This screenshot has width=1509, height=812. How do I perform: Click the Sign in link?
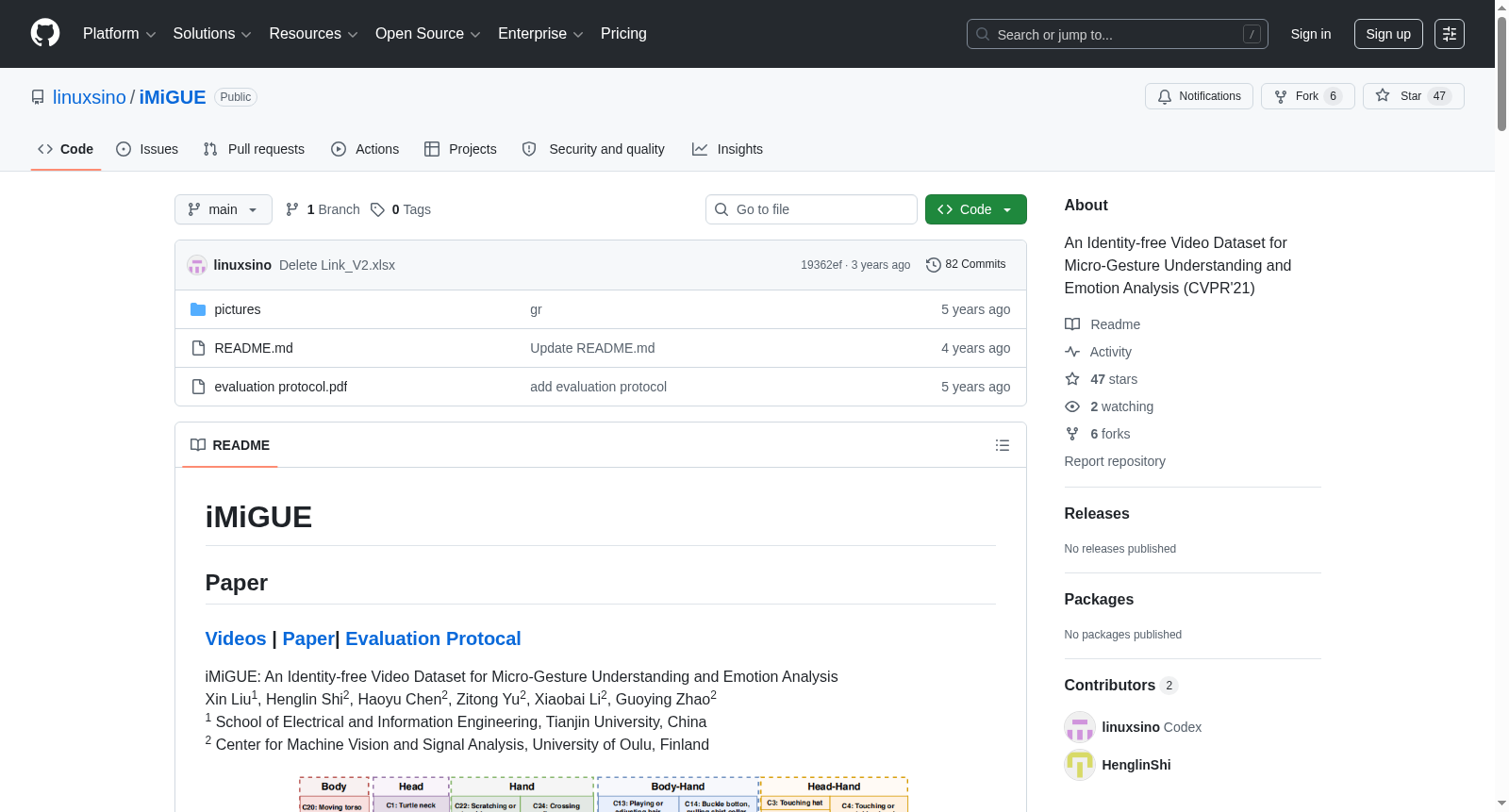coord(1311,34)
